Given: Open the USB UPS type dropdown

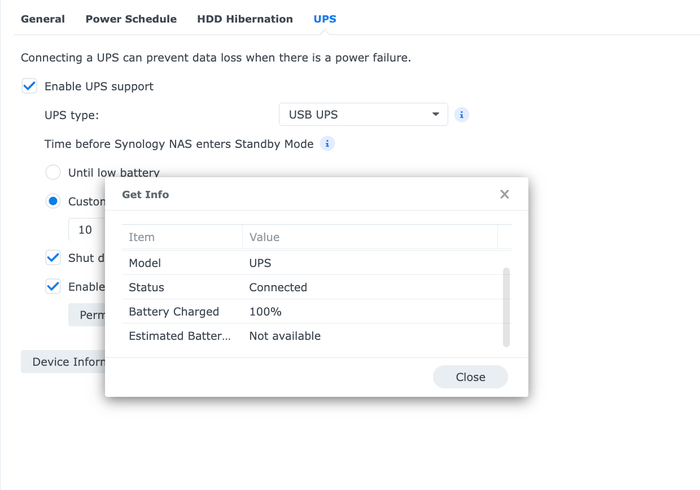Looking at the screenshot, I should (x=363, y=115).
